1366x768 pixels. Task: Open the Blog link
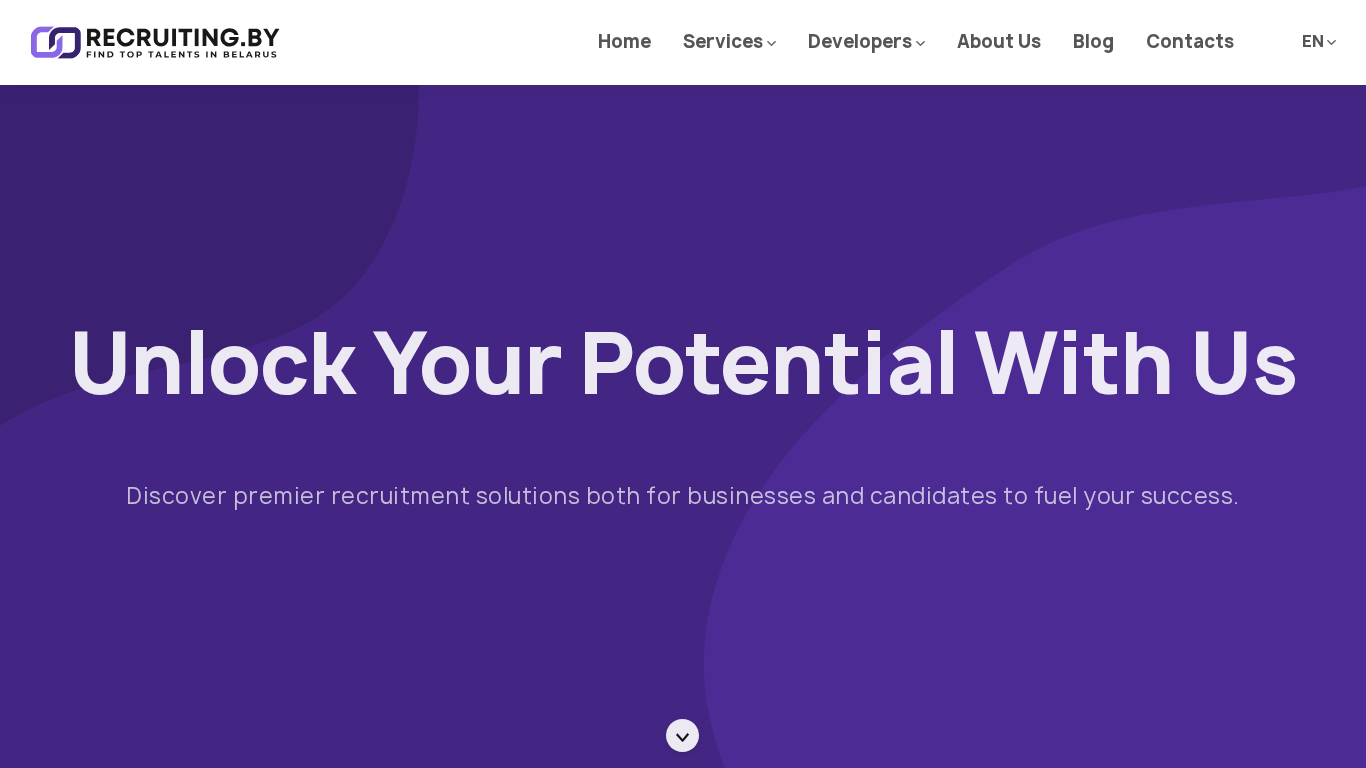coord(1093,41)
